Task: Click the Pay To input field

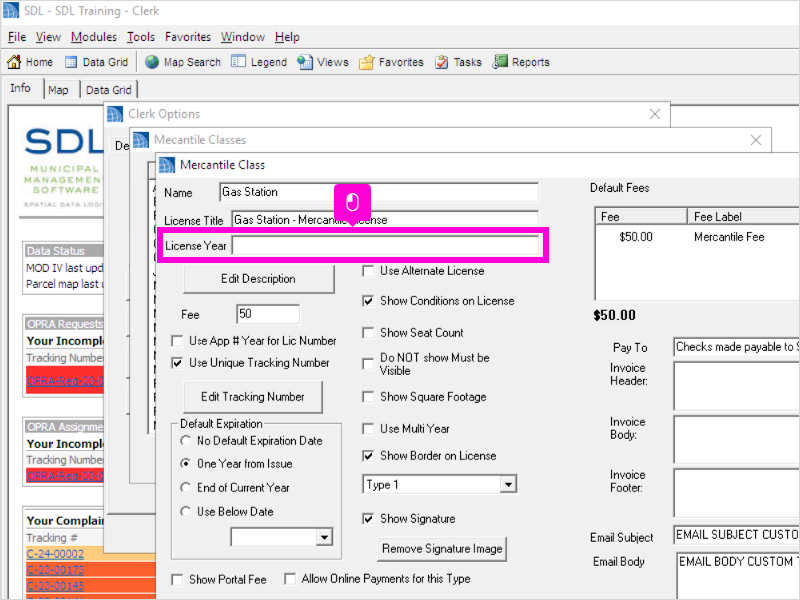Action: point(736,347)
